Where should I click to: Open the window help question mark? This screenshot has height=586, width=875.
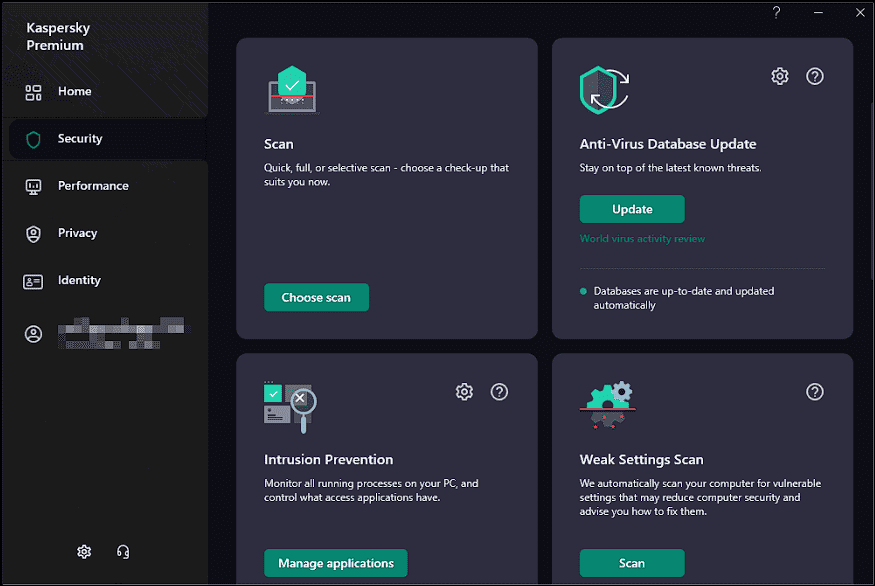coord(776,12)
